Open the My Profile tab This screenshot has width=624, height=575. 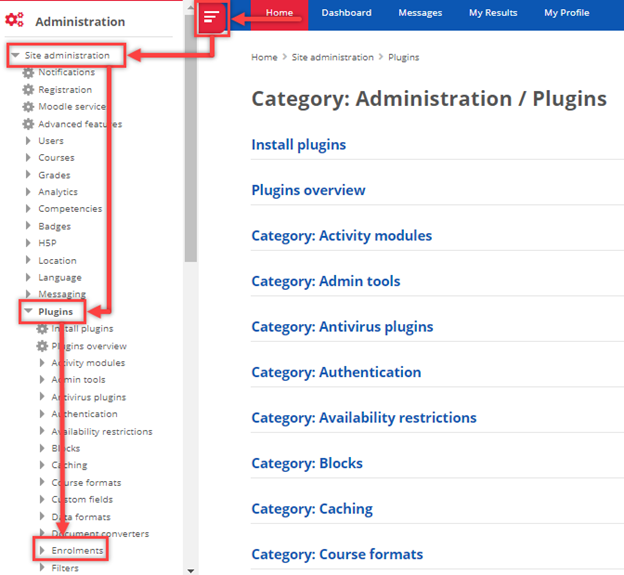point(567,13)
